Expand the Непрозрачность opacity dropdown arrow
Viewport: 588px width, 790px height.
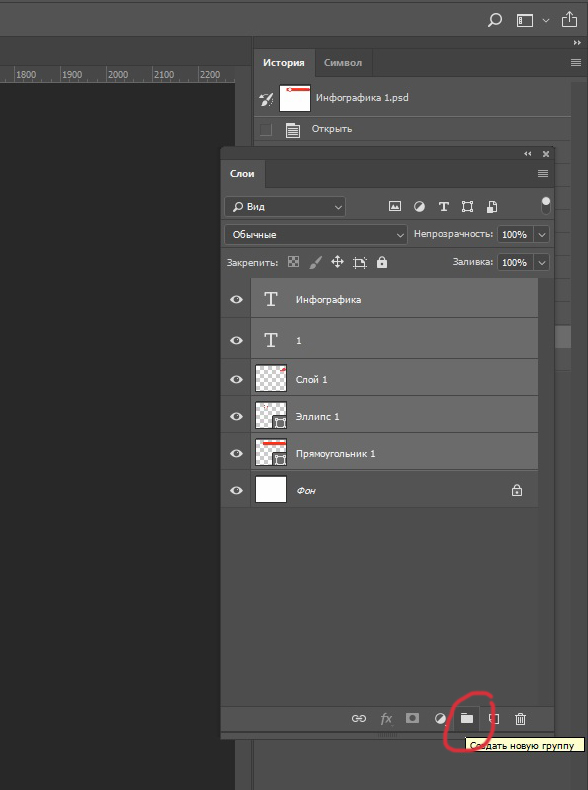point(542,234)
